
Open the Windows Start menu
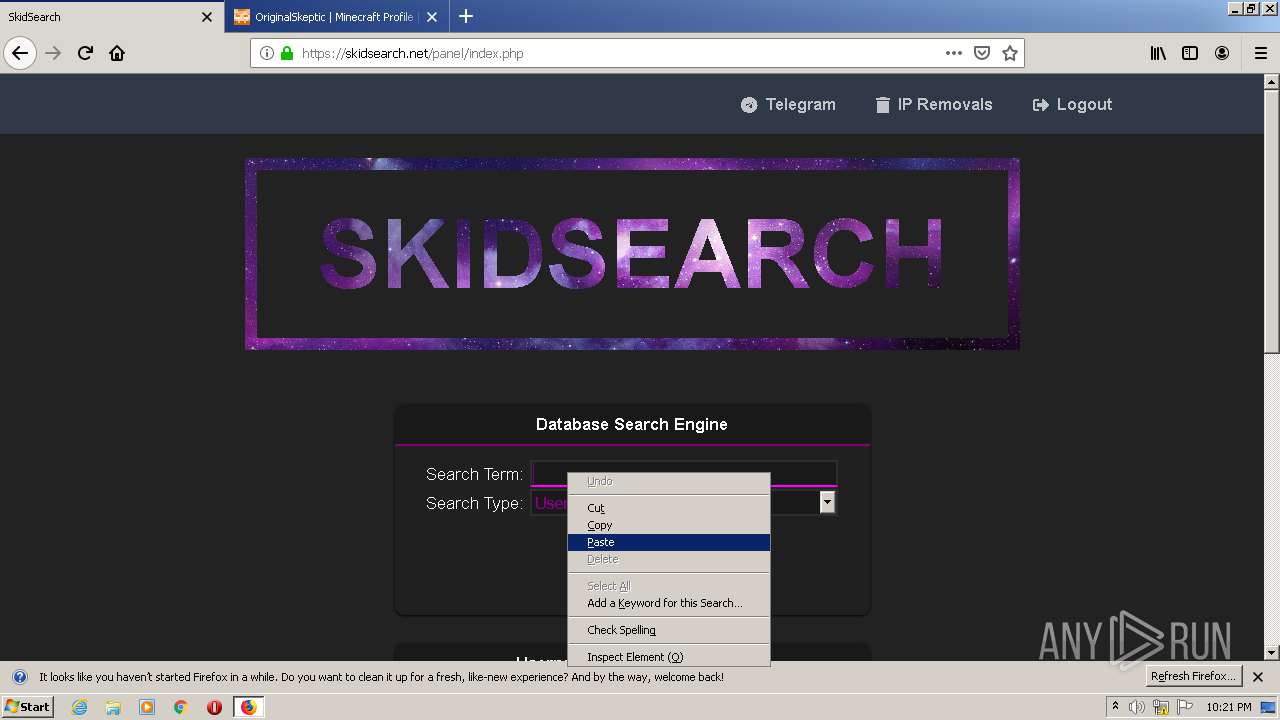(x=28, y=706)
